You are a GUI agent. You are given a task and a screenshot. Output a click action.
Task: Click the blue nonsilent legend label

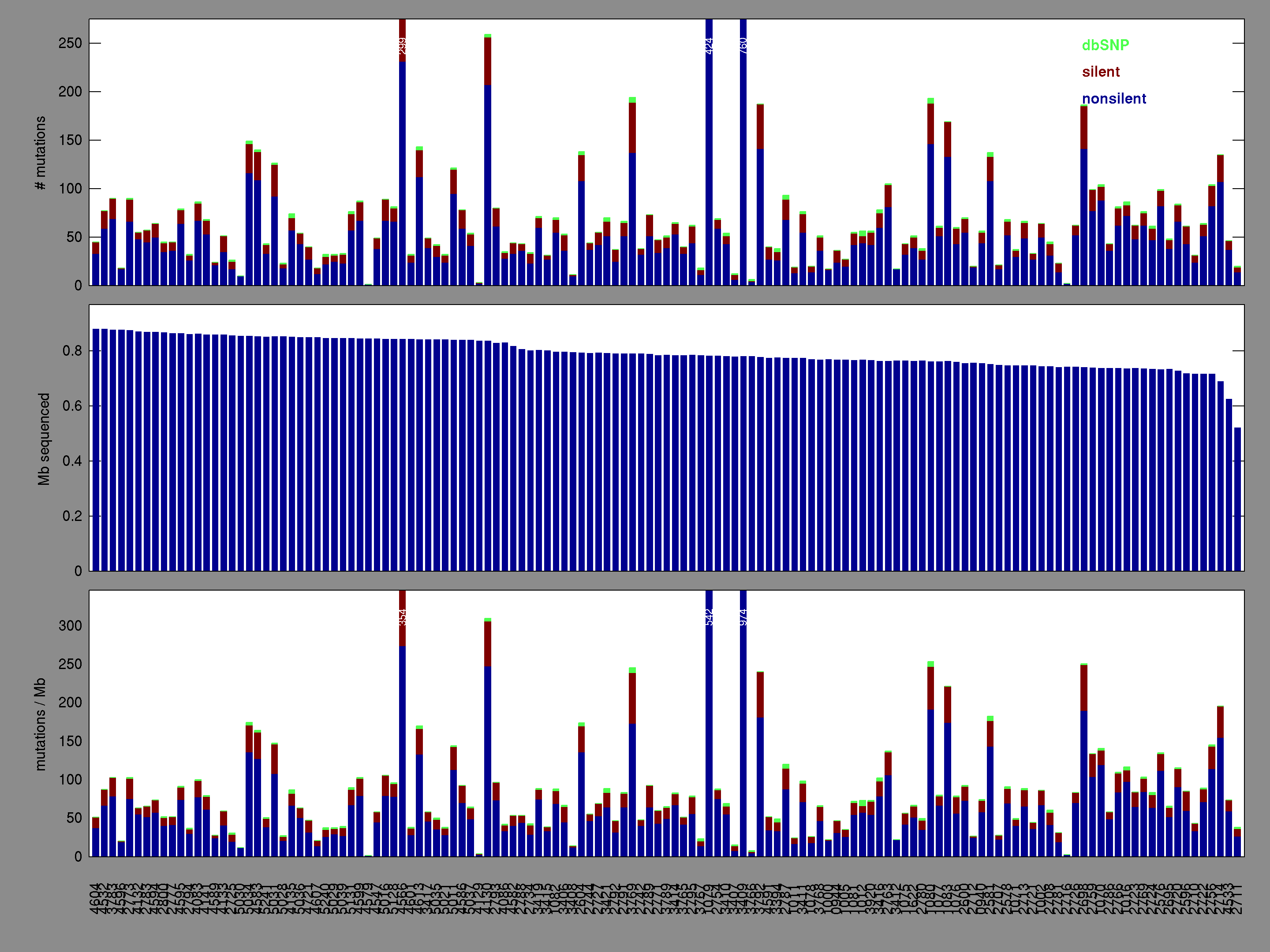(x=1113, y=99)
